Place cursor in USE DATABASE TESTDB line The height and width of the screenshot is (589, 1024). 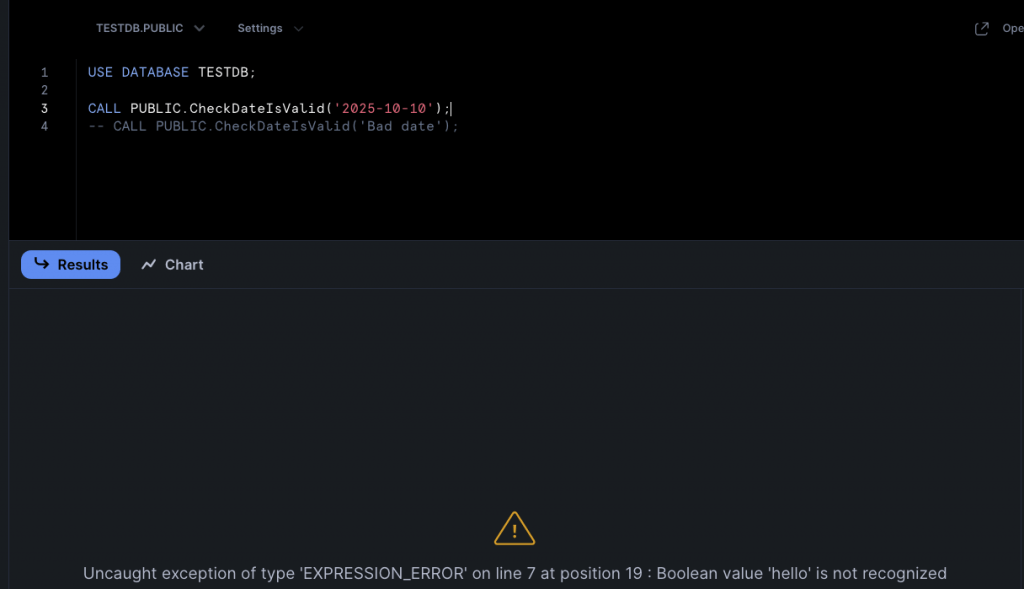(172, 73)
